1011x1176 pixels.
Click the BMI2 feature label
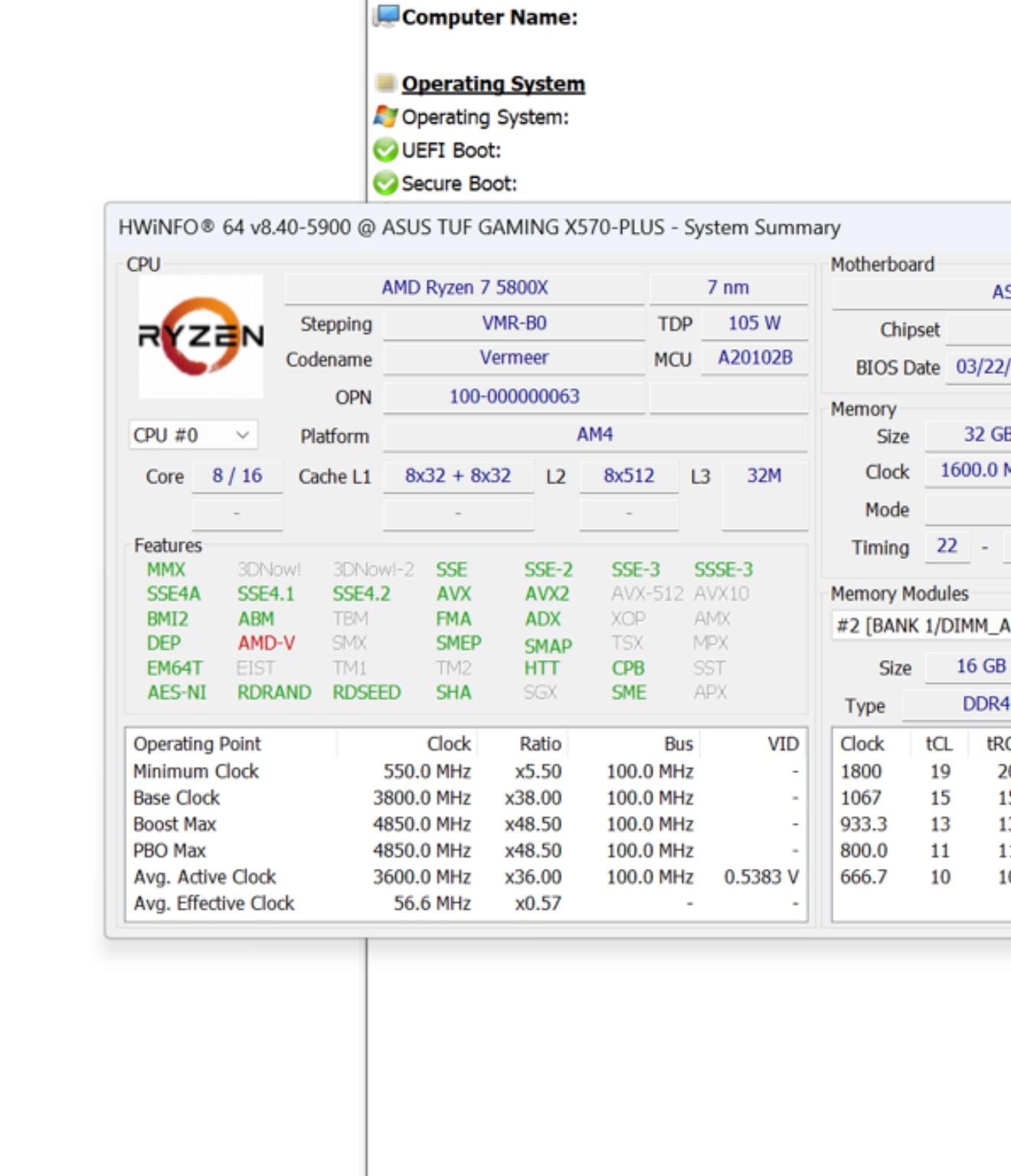click(x=168, y=619)
